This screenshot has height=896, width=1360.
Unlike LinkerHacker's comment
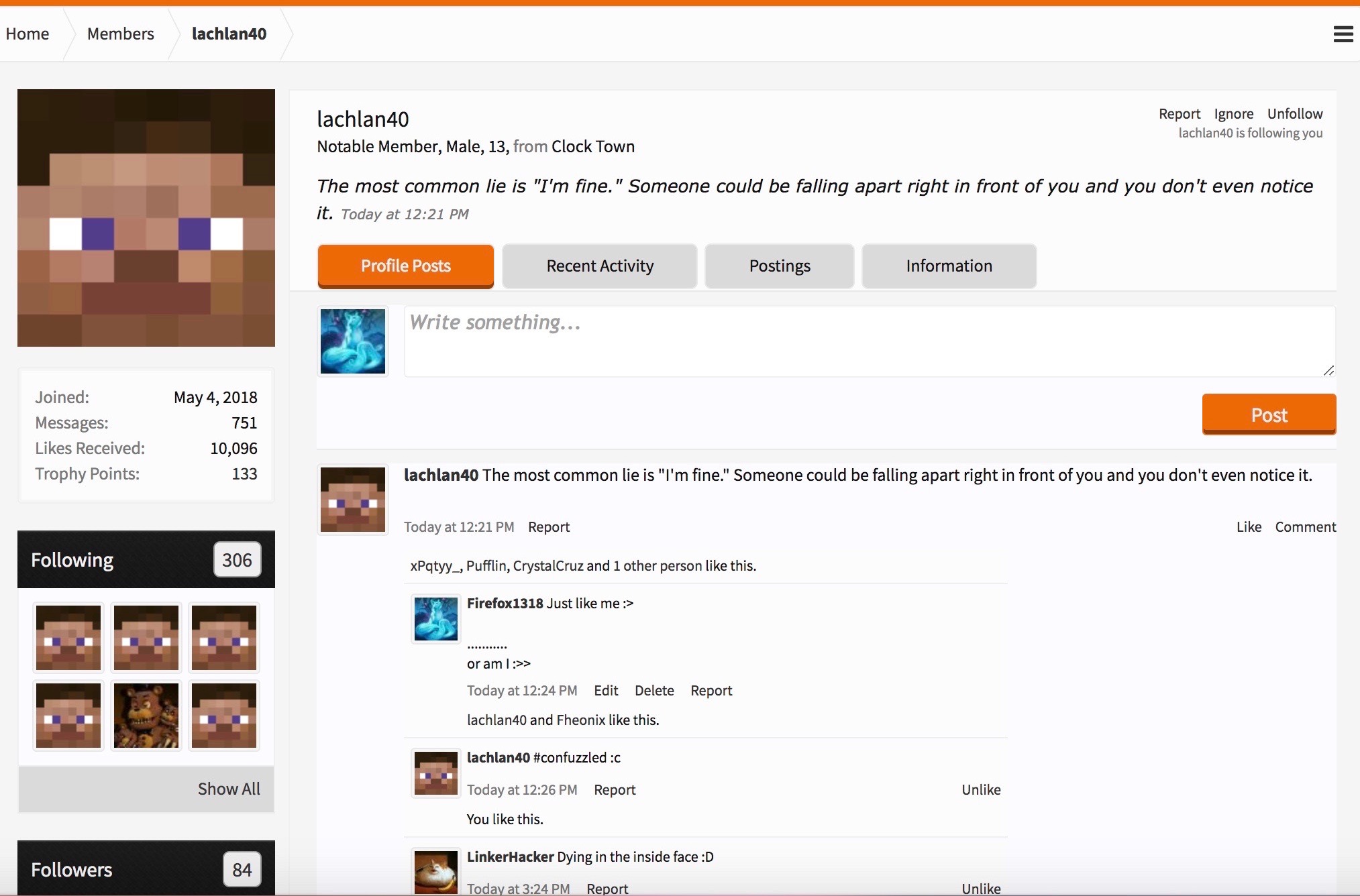coord(981,889)
